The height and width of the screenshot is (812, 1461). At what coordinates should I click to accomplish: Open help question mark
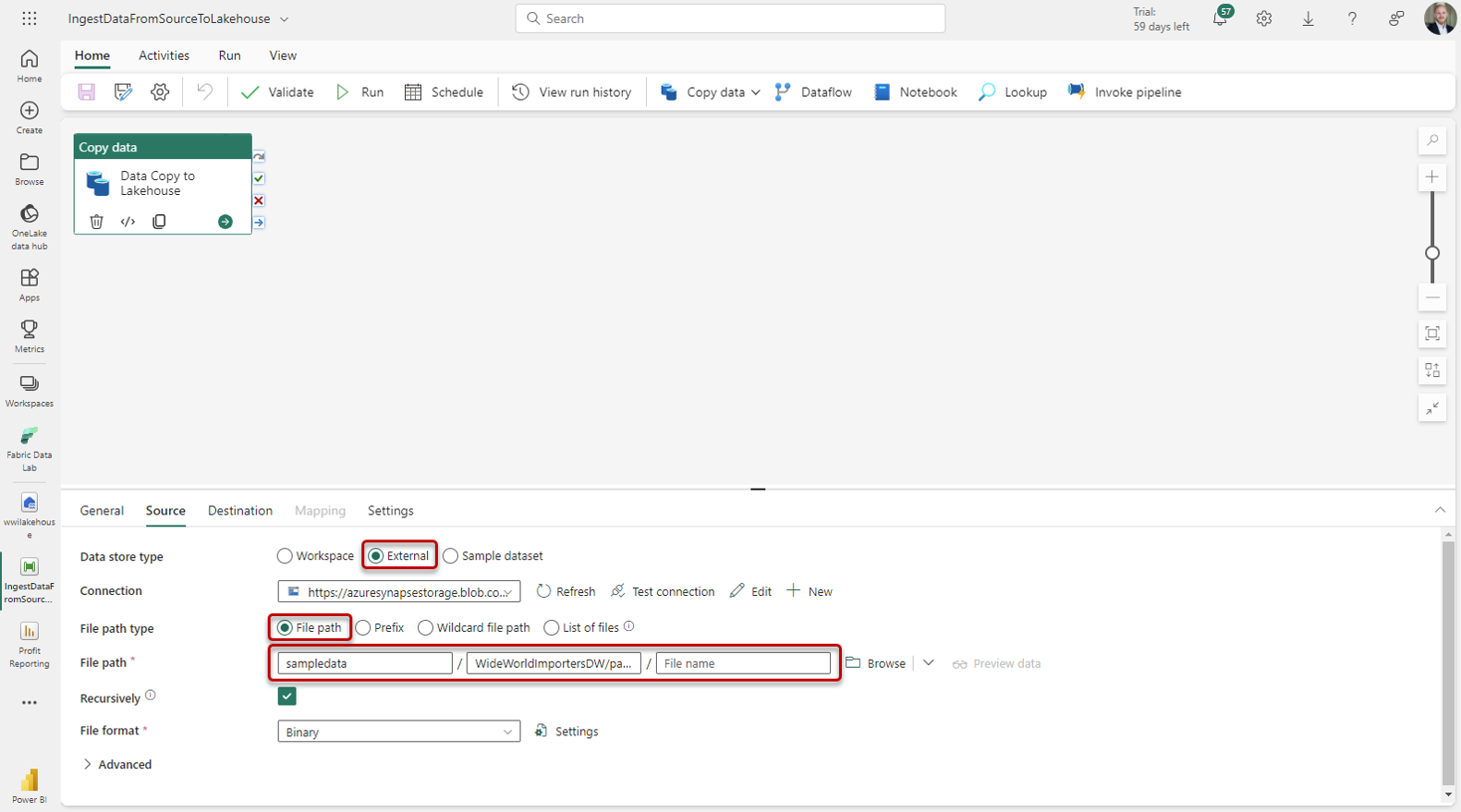1352,18
